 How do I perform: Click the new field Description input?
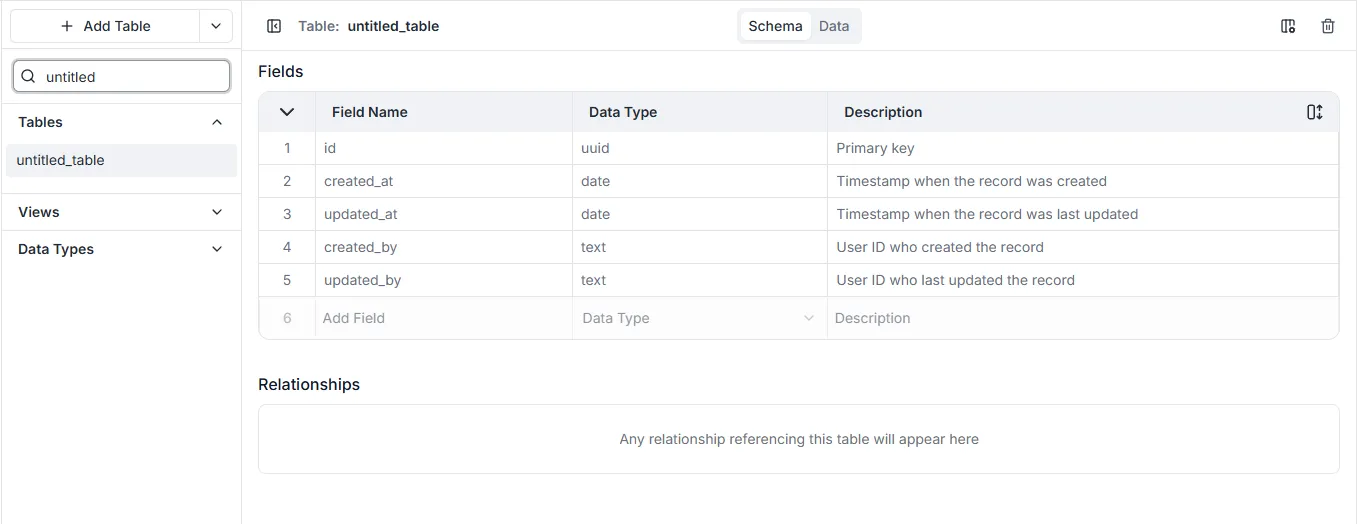[1080, 318]
